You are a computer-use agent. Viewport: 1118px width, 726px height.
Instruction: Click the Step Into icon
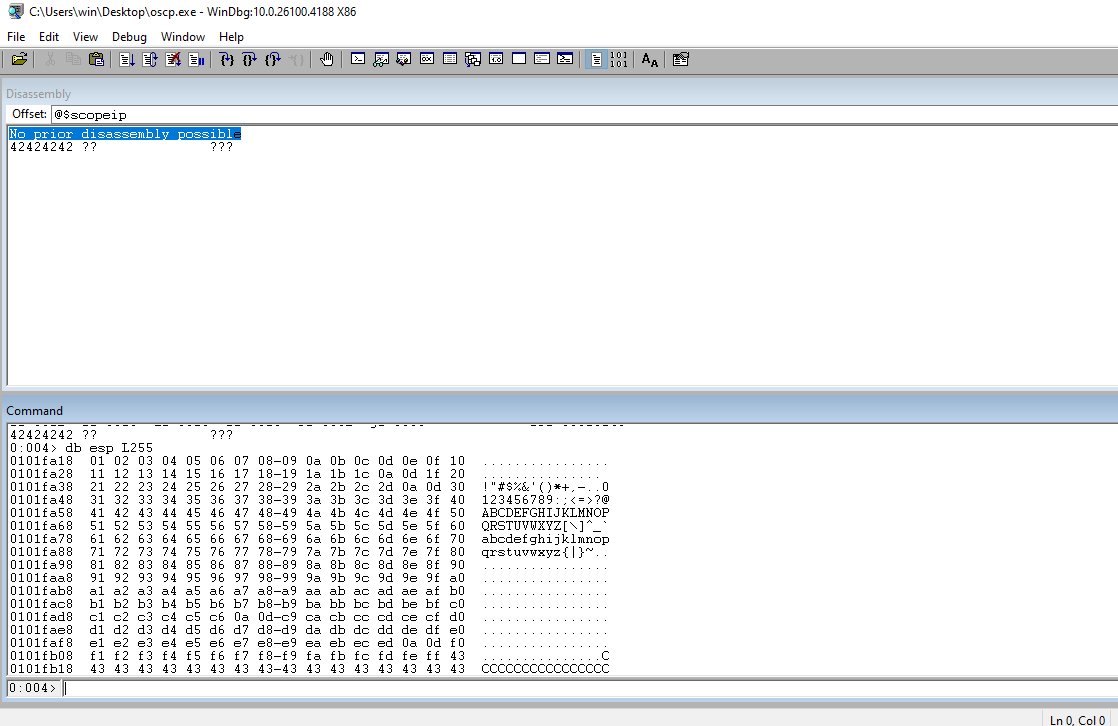pyautogui.click(x=227, y=60)
